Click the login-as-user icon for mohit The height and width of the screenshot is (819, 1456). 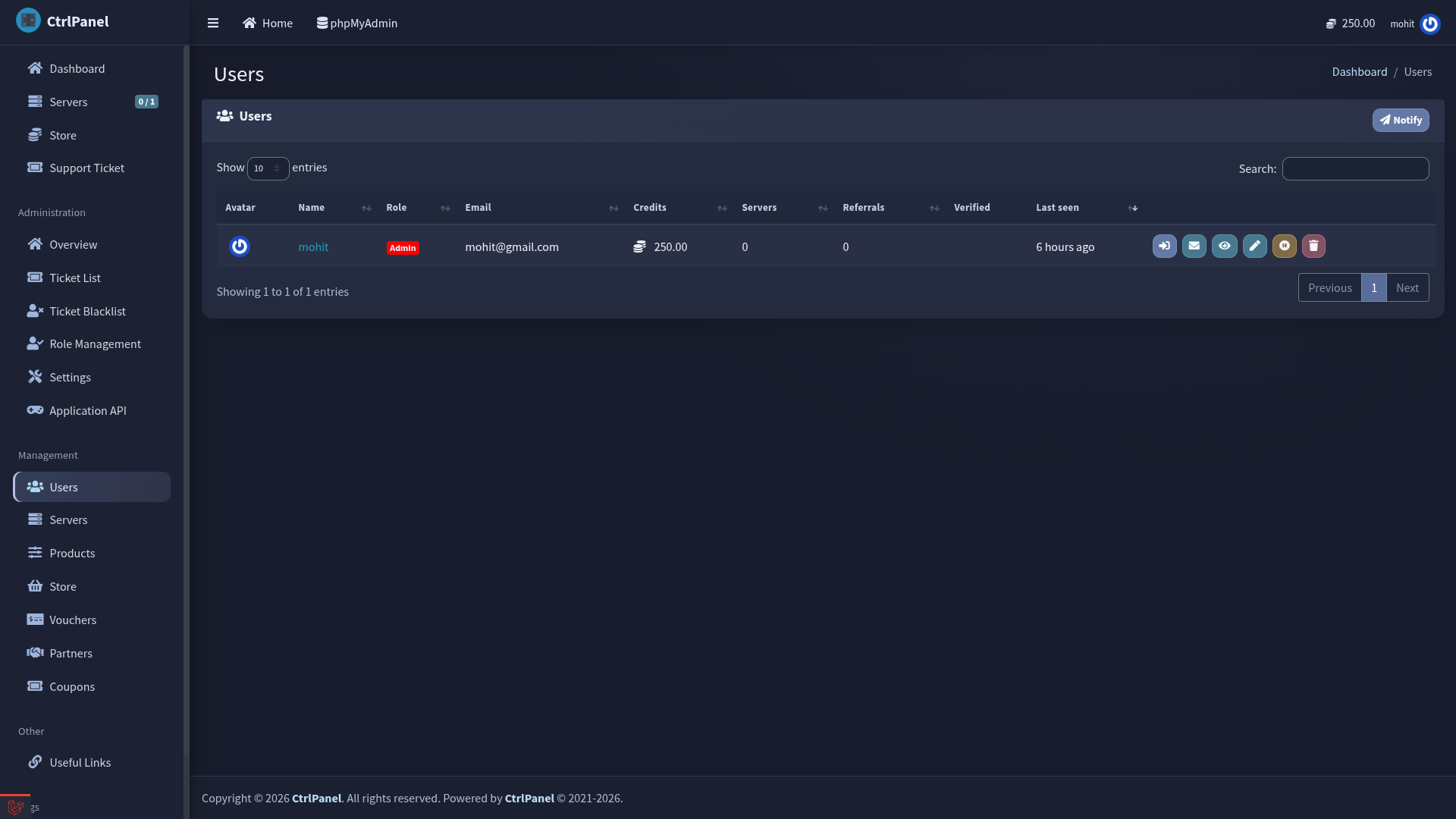[x=1164, y=246]
